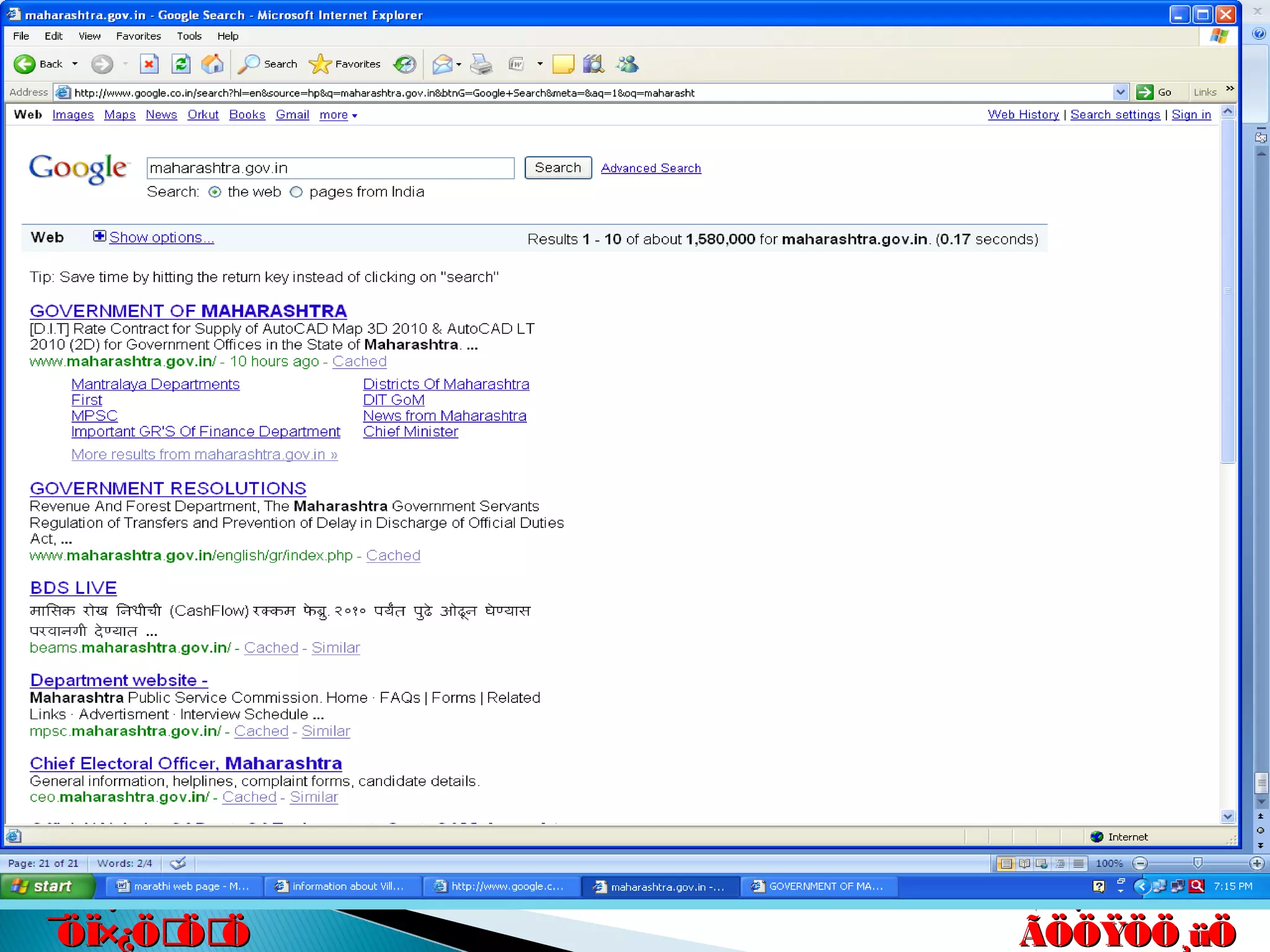Screen dimensions: 1270x952
Task: Click the Print icon in toolbar
Action: pos(481,64)
